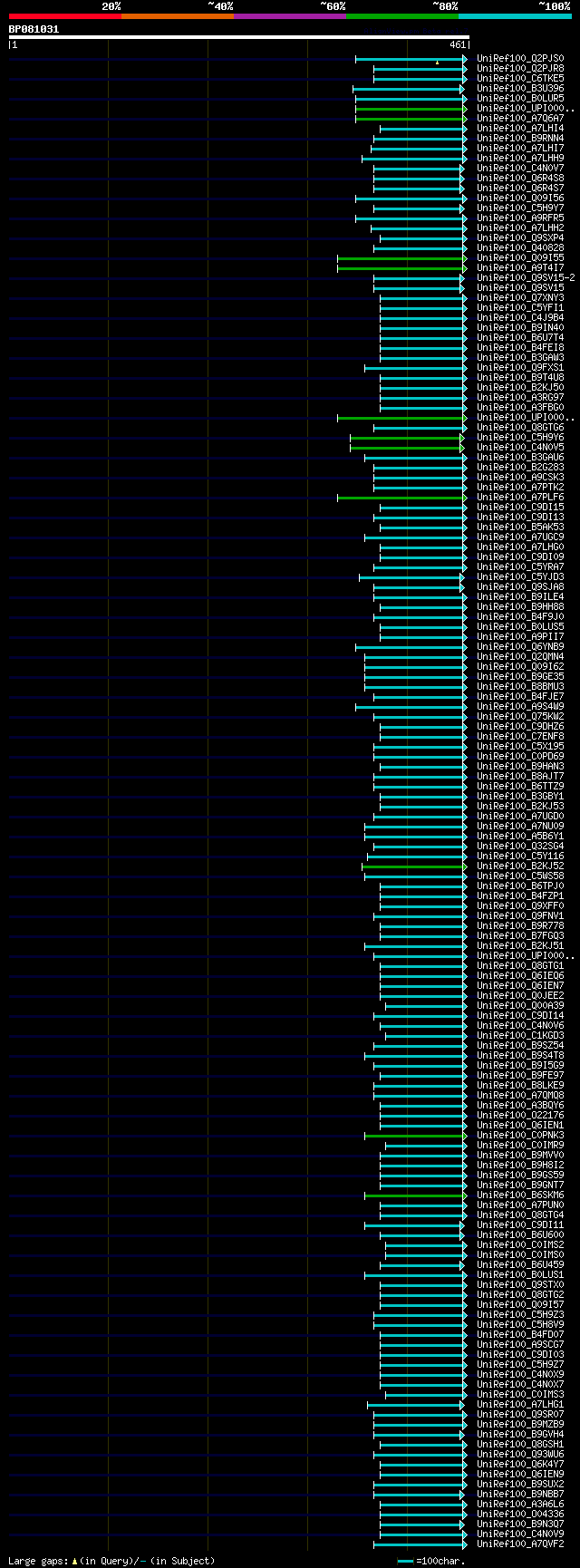The image size is (580, 1568).
Task: Click the label UniRef100_Q8GTG6
Action: coord(520,427)
